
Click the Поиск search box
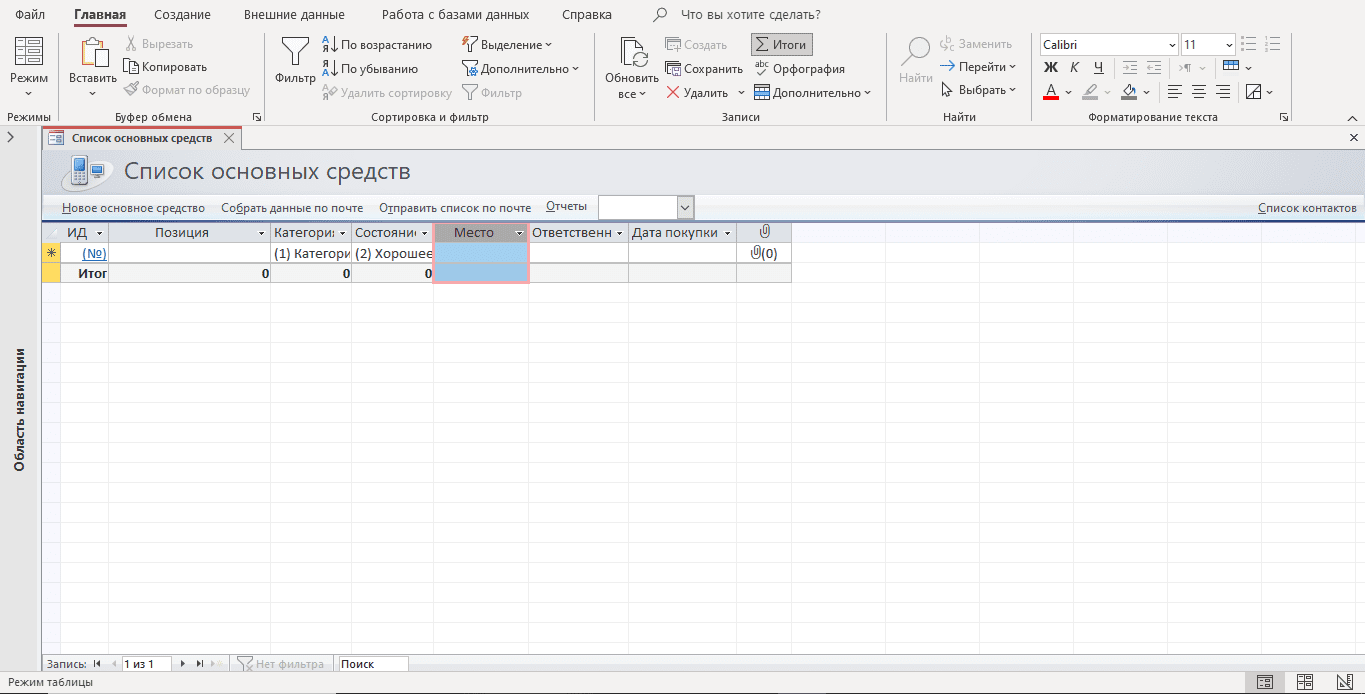pos(373,664)
